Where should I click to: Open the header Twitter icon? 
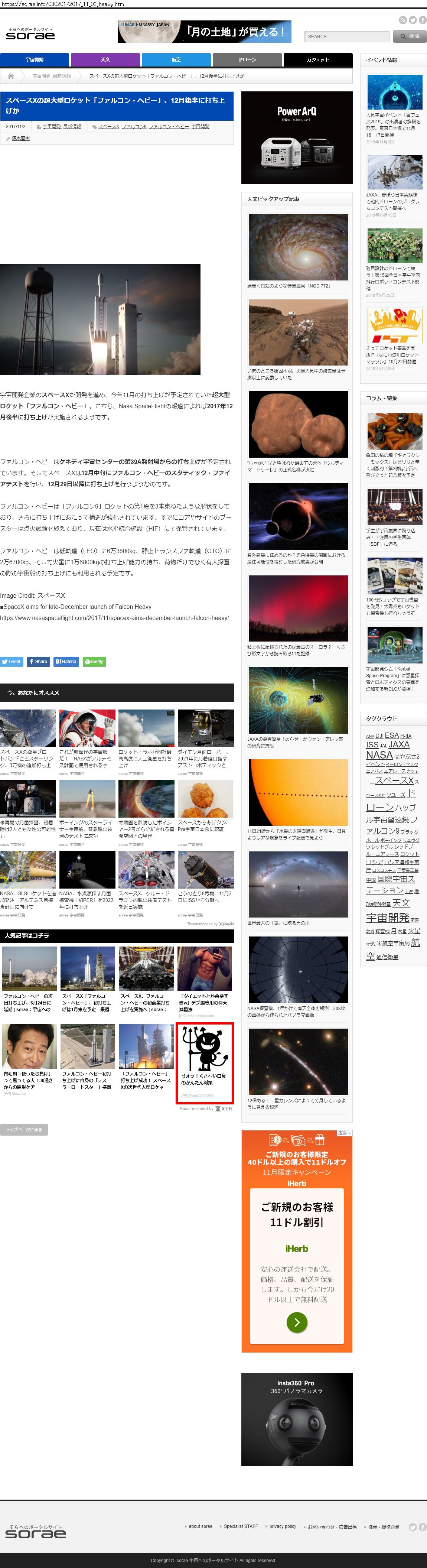413,20
